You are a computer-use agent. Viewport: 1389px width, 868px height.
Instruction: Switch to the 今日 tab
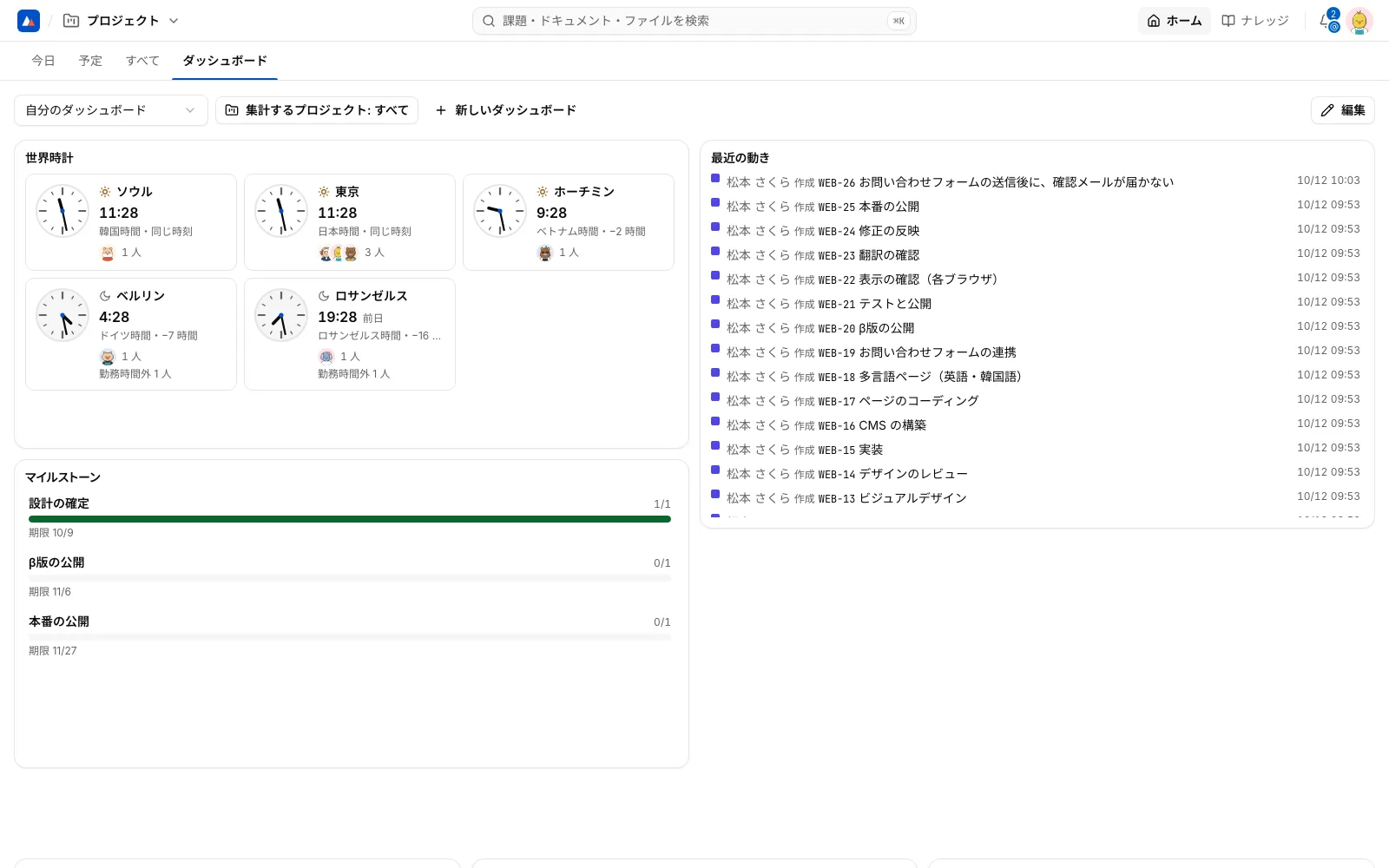[43, 61]
